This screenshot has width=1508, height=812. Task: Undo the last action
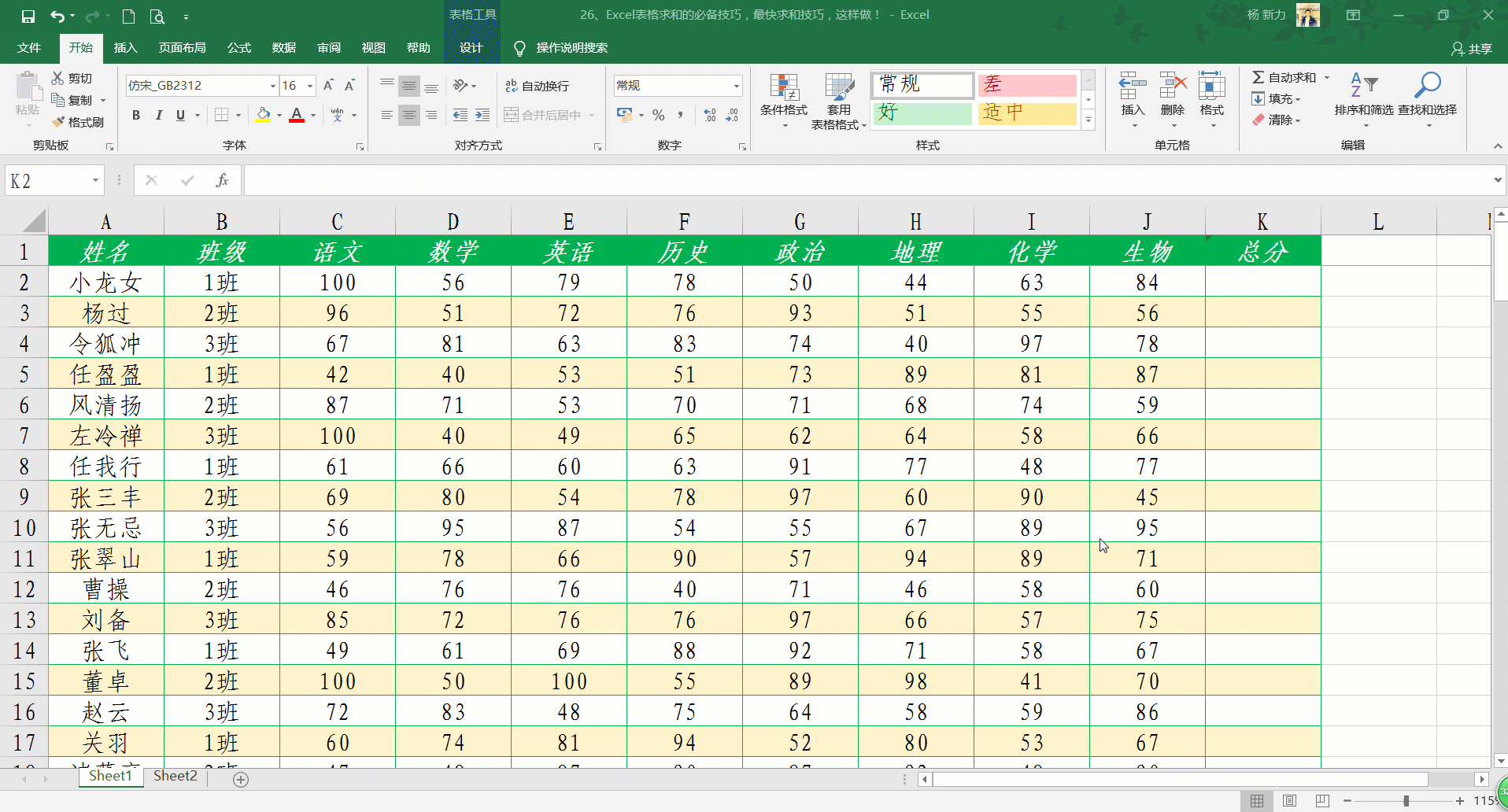coord(57,16)
